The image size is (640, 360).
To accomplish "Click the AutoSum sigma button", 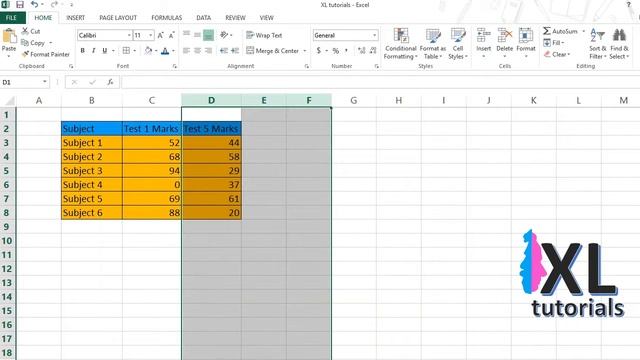I will point(560,31).
